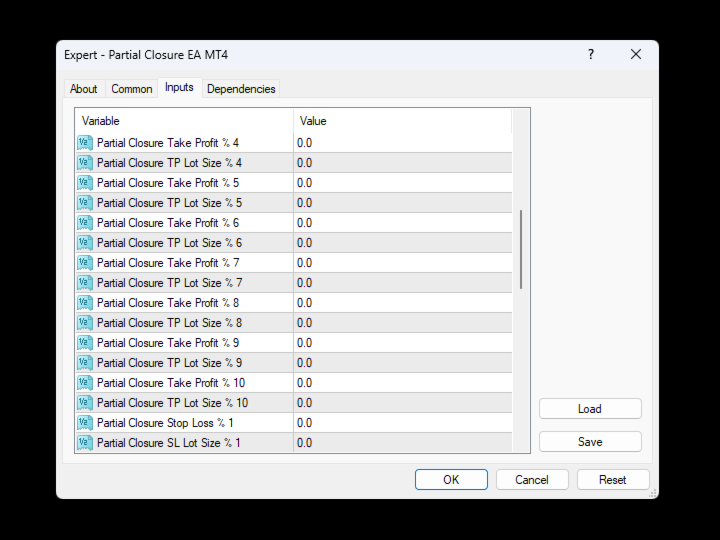The height and width of the screenshot is (540, 720).
Task: Click the Cancel button
Action: (x=532, y=479)
